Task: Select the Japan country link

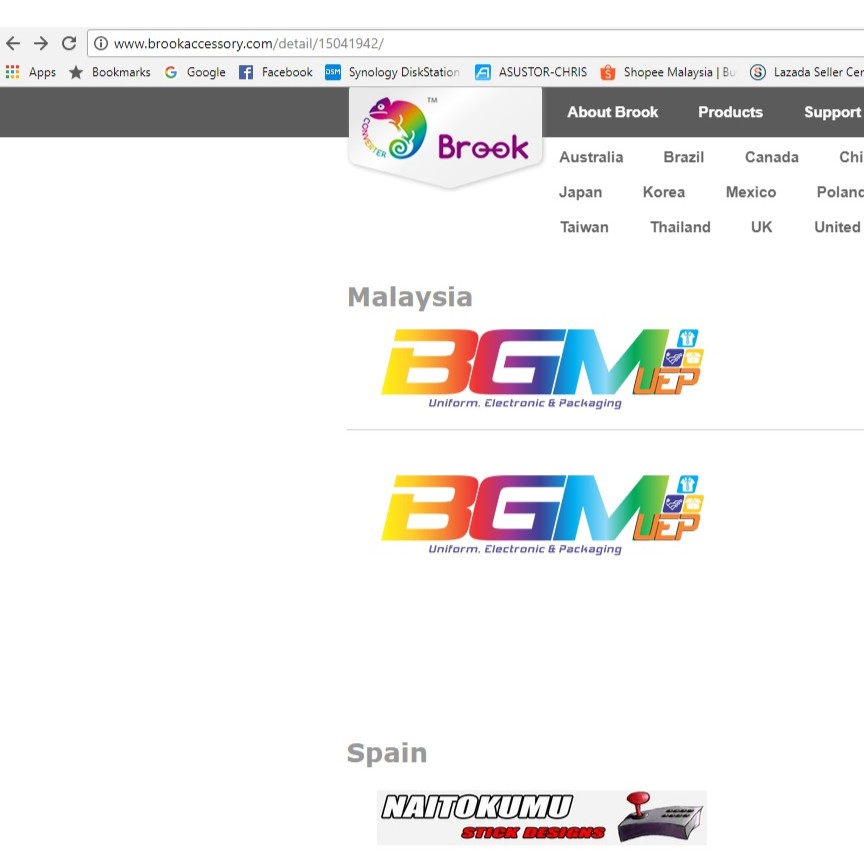Action: pos(580,192)
